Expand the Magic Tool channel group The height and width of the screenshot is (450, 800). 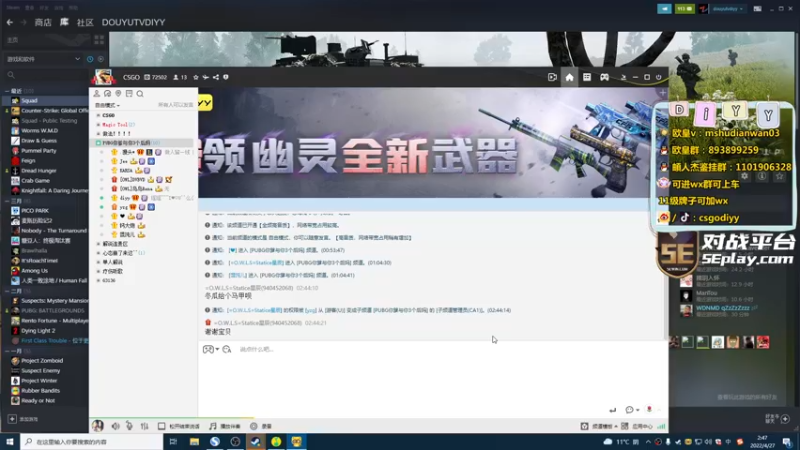(98, 124)
